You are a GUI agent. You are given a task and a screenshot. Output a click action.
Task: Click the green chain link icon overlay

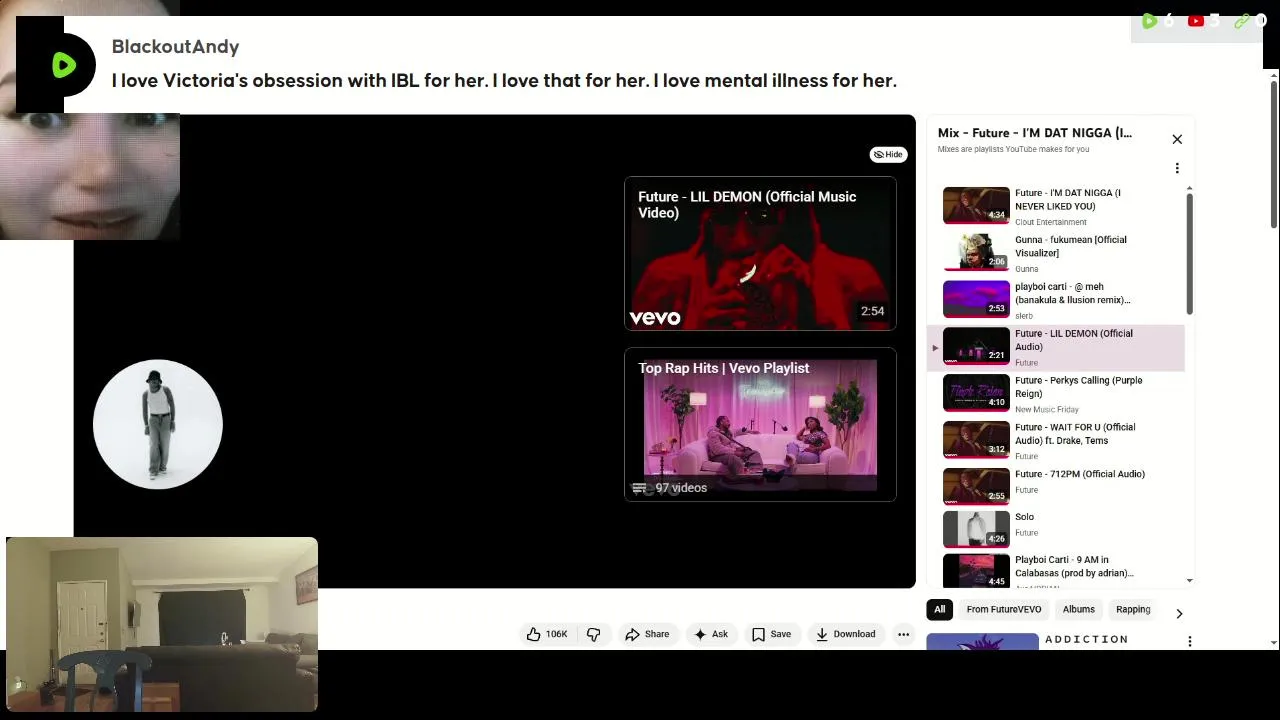tap(1241, 21)
